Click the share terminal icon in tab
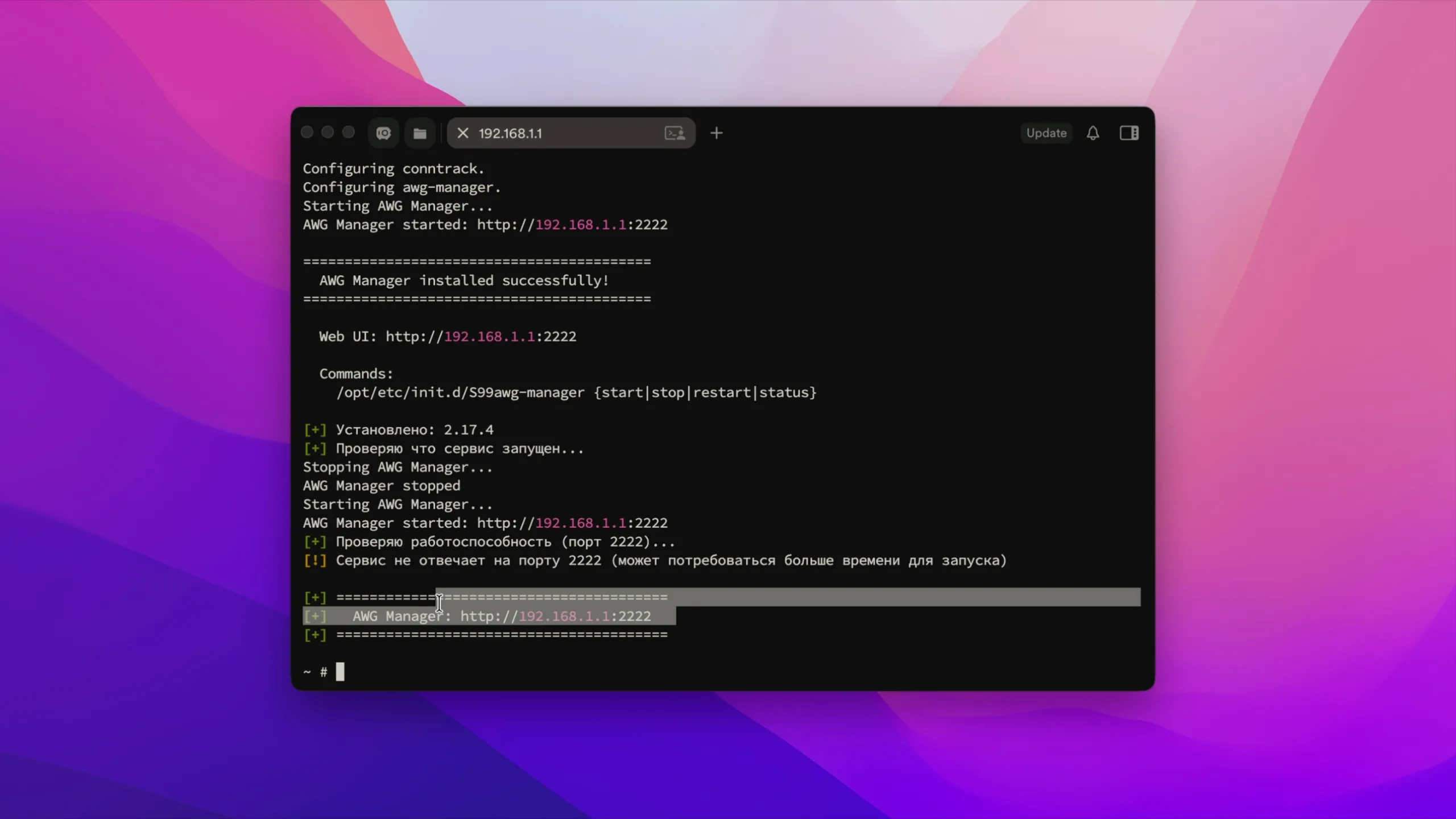 point(675,133)
